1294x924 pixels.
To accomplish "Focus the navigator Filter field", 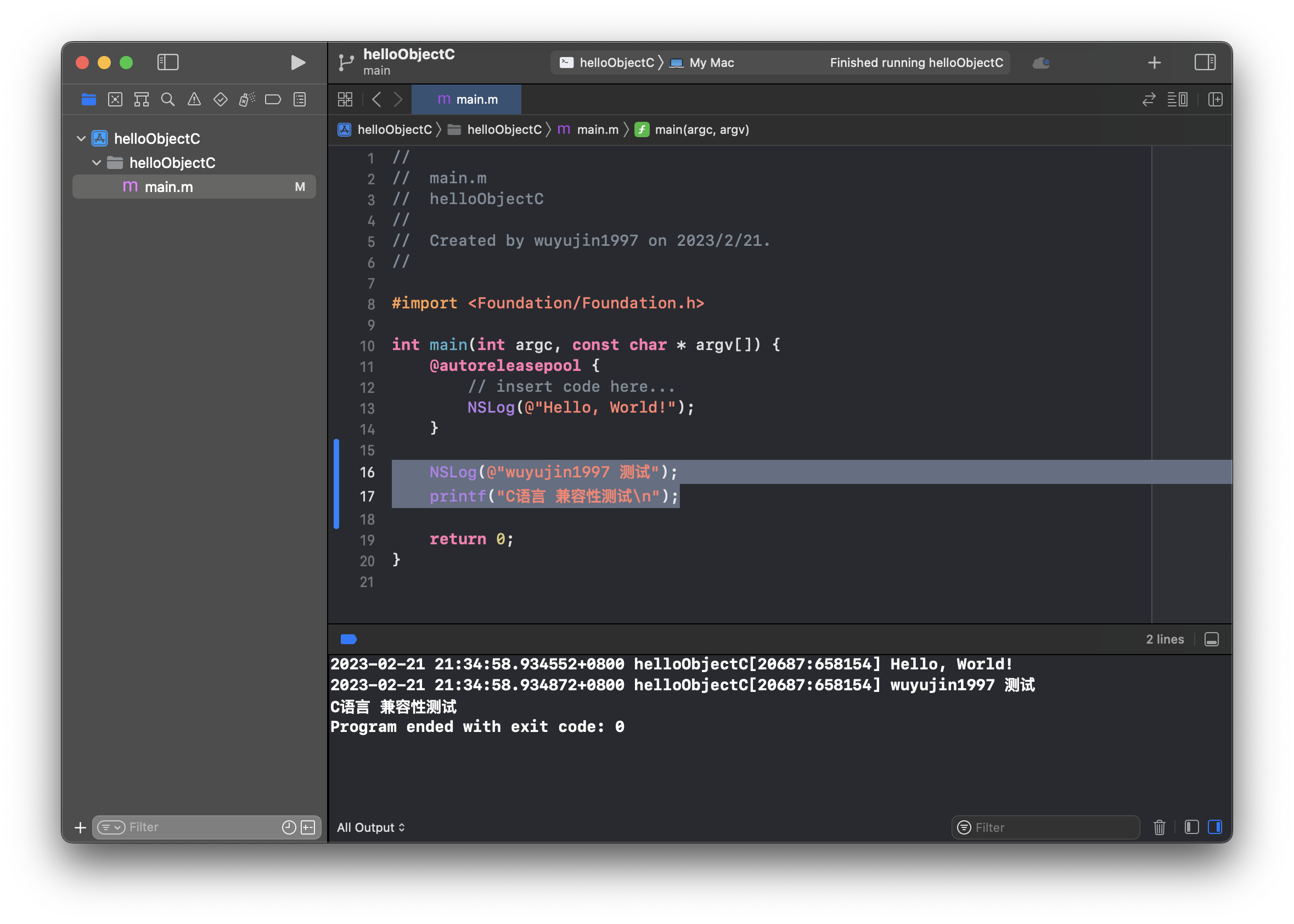I will 206,827.
